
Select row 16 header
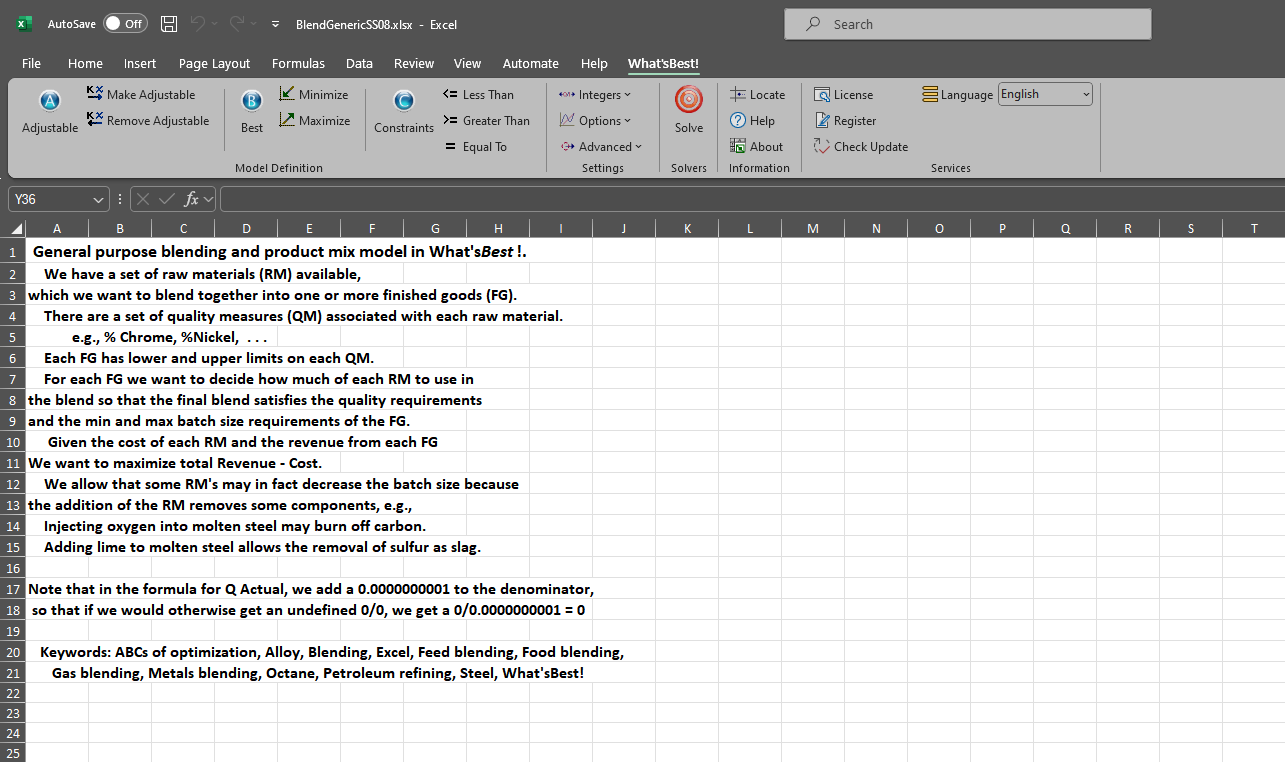13,567
